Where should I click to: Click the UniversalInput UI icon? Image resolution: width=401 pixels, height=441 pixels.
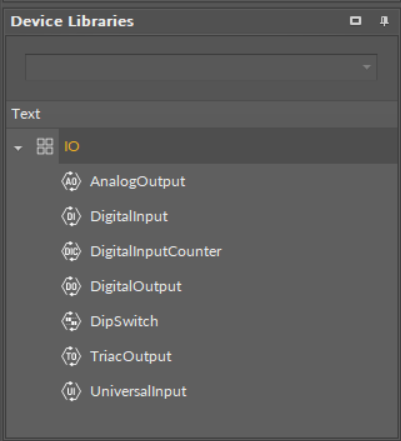pos(71,391)
